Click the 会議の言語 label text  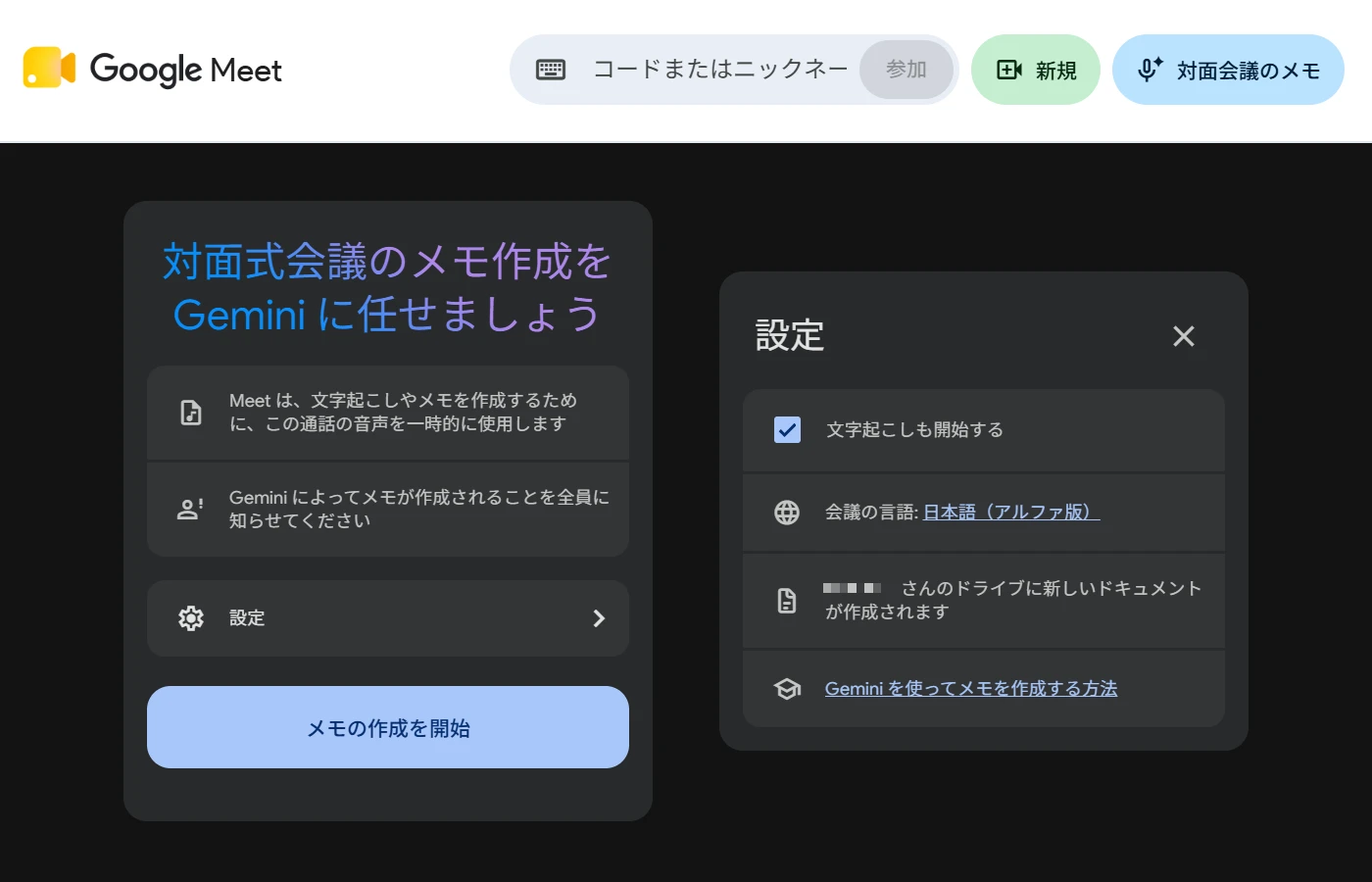(x=871, y=513)
